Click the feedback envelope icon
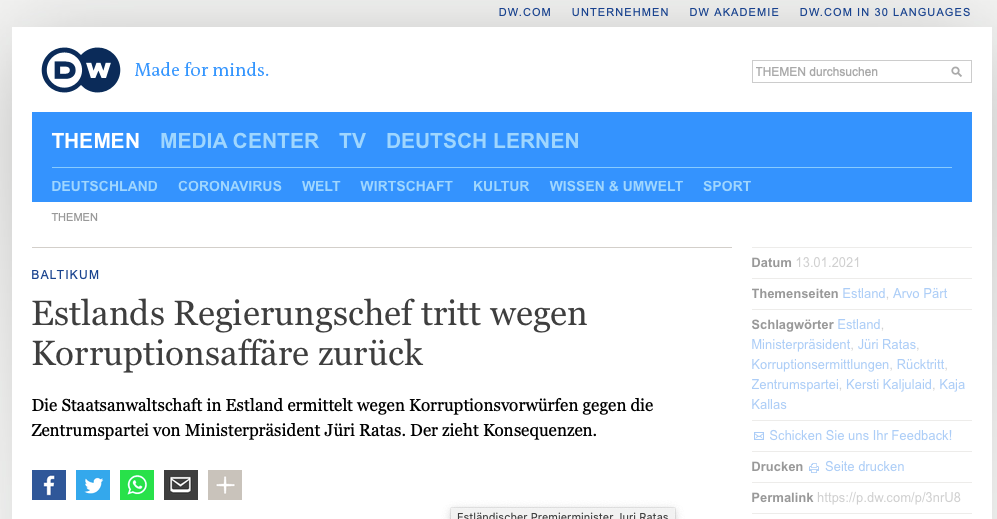997x519 pixels. coord(759,436)
